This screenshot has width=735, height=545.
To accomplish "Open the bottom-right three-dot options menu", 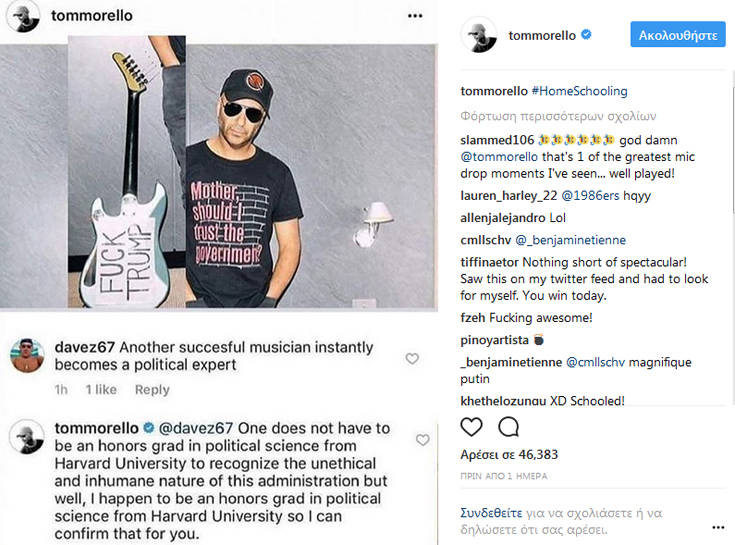I will click(x=717, y=526).
